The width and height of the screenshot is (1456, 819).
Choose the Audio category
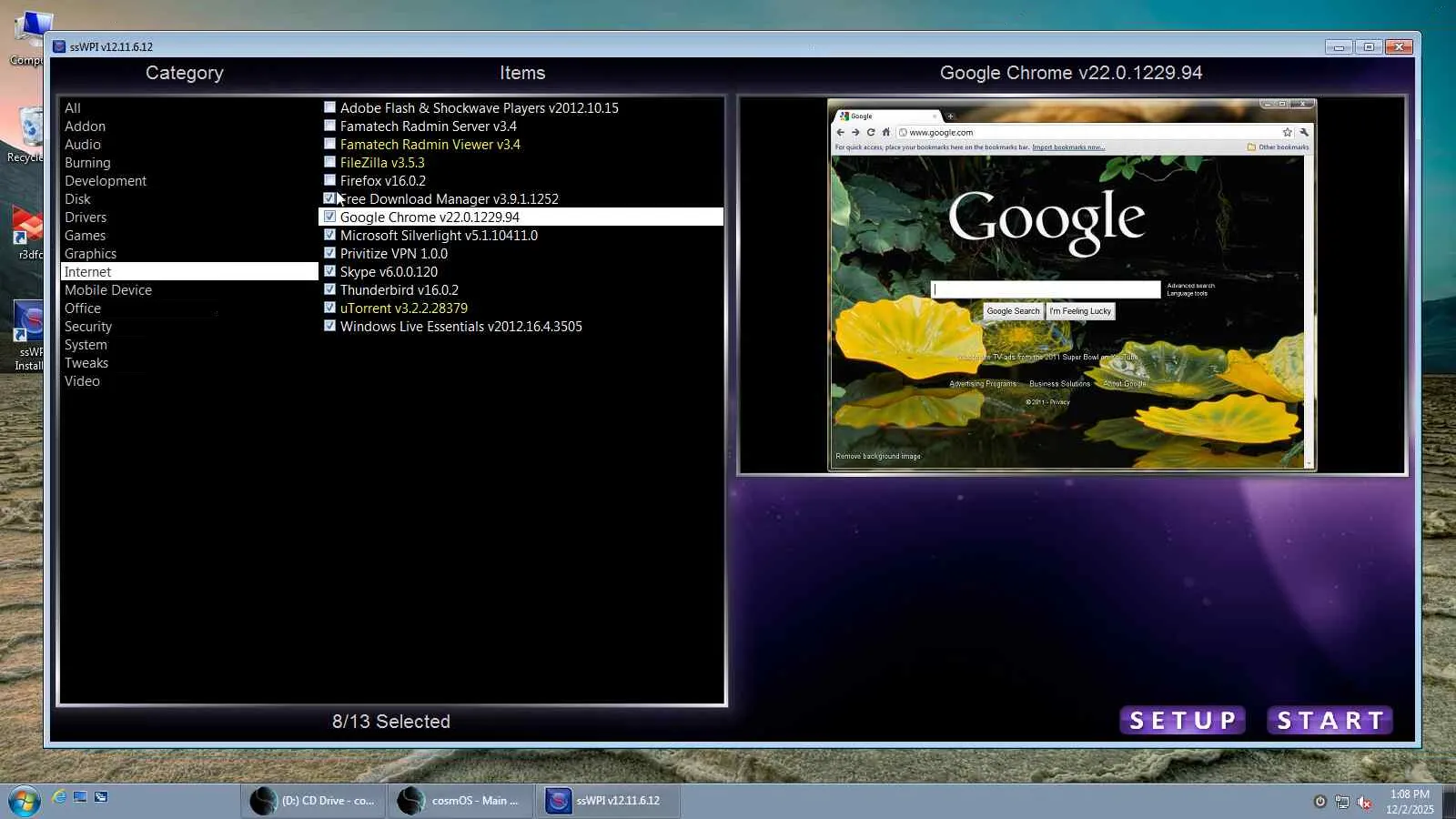click(83, 145)
